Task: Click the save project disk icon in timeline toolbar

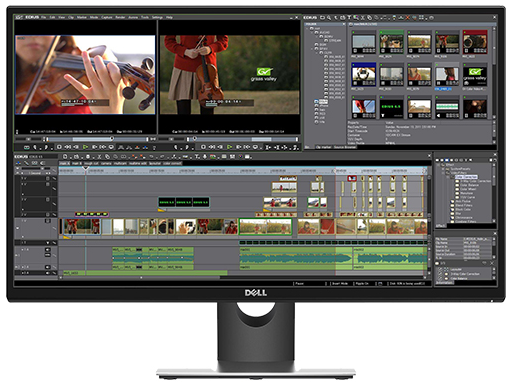Action: (x=88, y=157)
